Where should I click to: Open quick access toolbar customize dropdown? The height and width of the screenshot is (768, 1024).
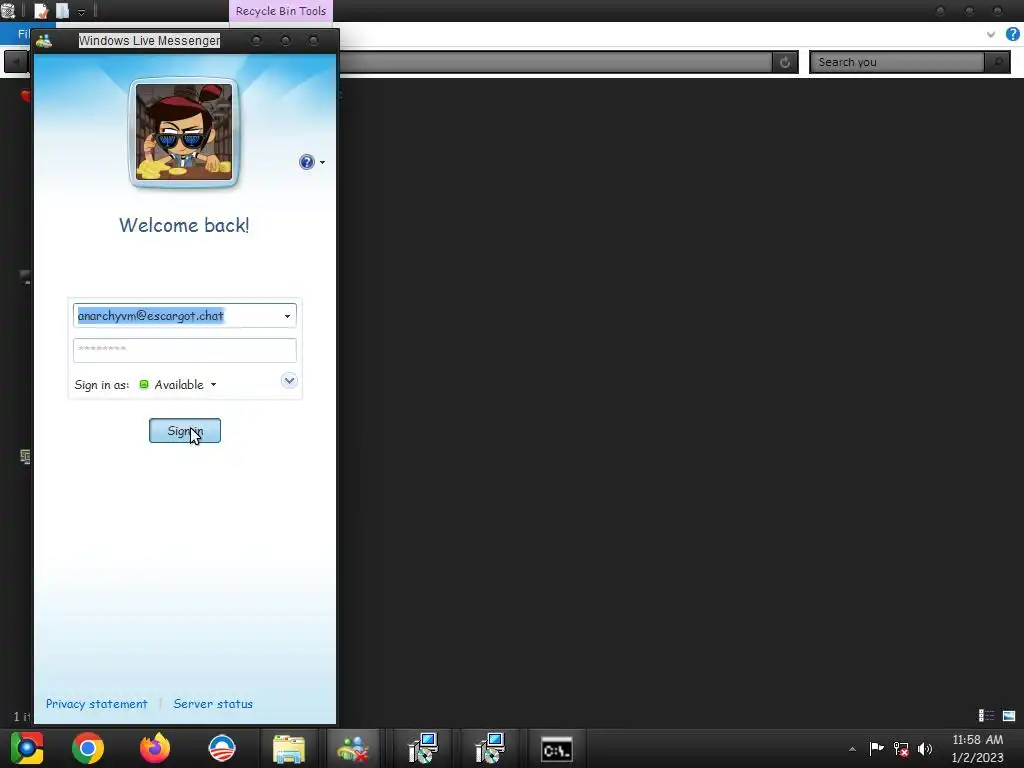click(x=82, y=12)
